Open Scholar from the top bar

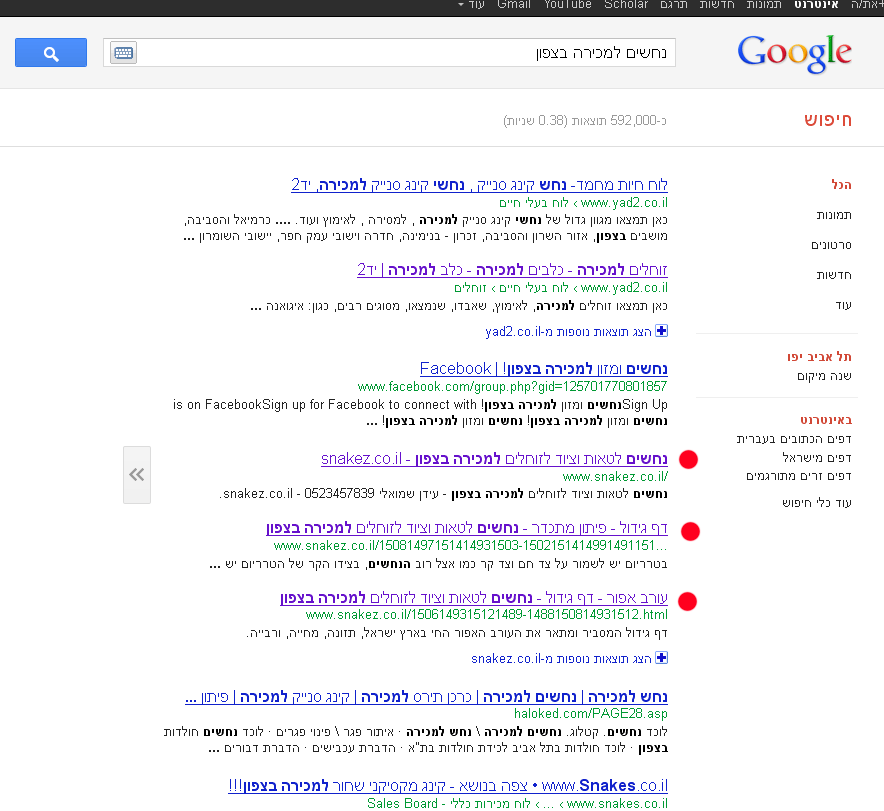click(626, 5)
